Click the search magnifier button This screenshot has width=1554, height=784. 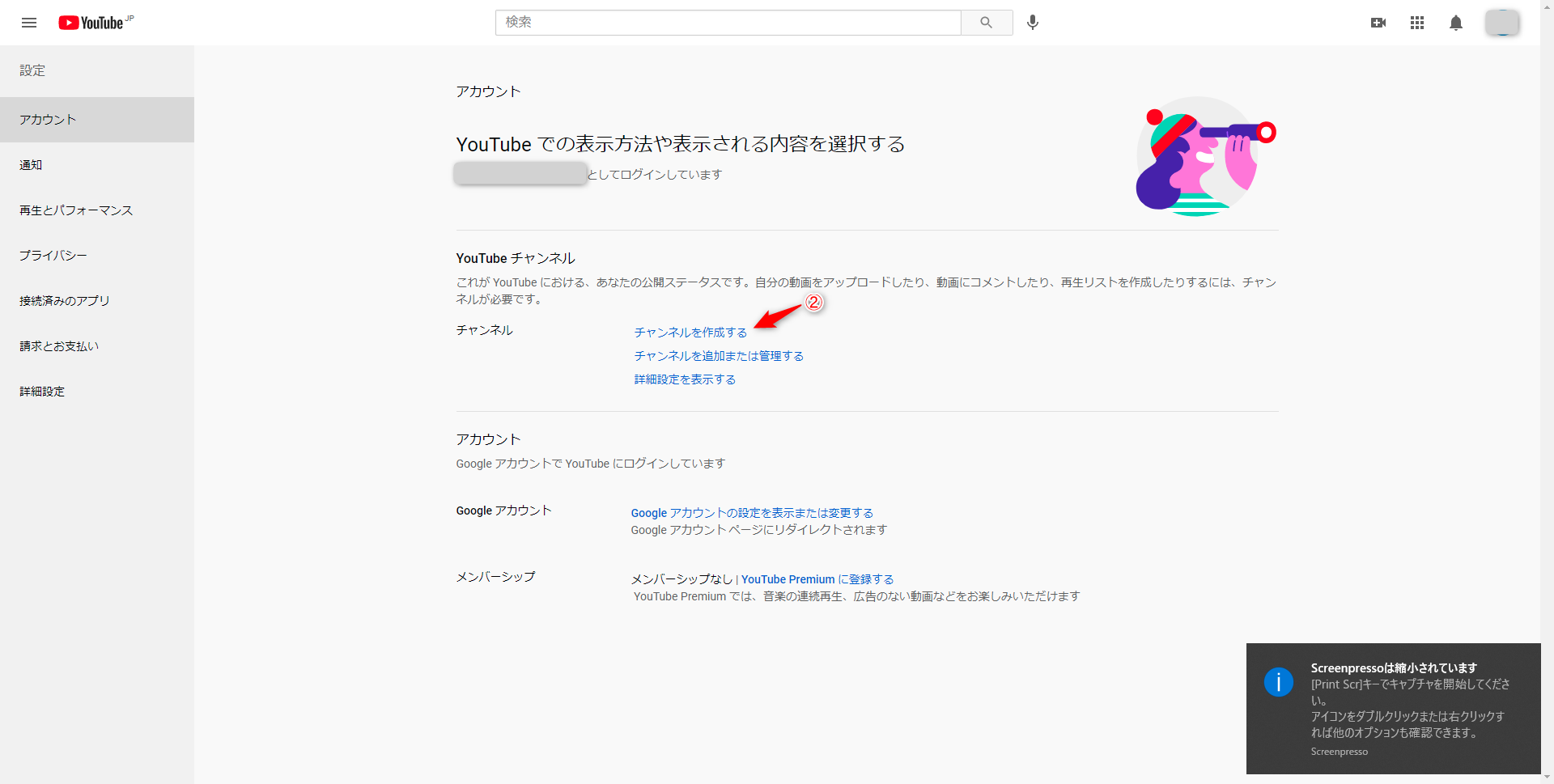986,23
